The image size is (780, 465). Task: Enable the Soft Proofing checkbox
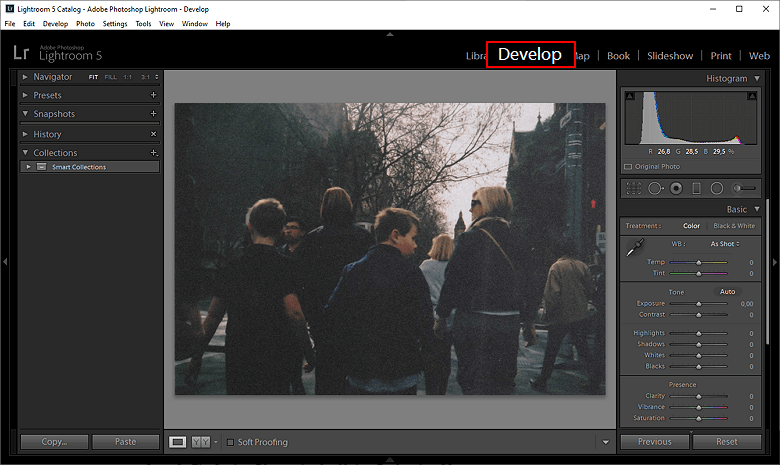(230, 442)
